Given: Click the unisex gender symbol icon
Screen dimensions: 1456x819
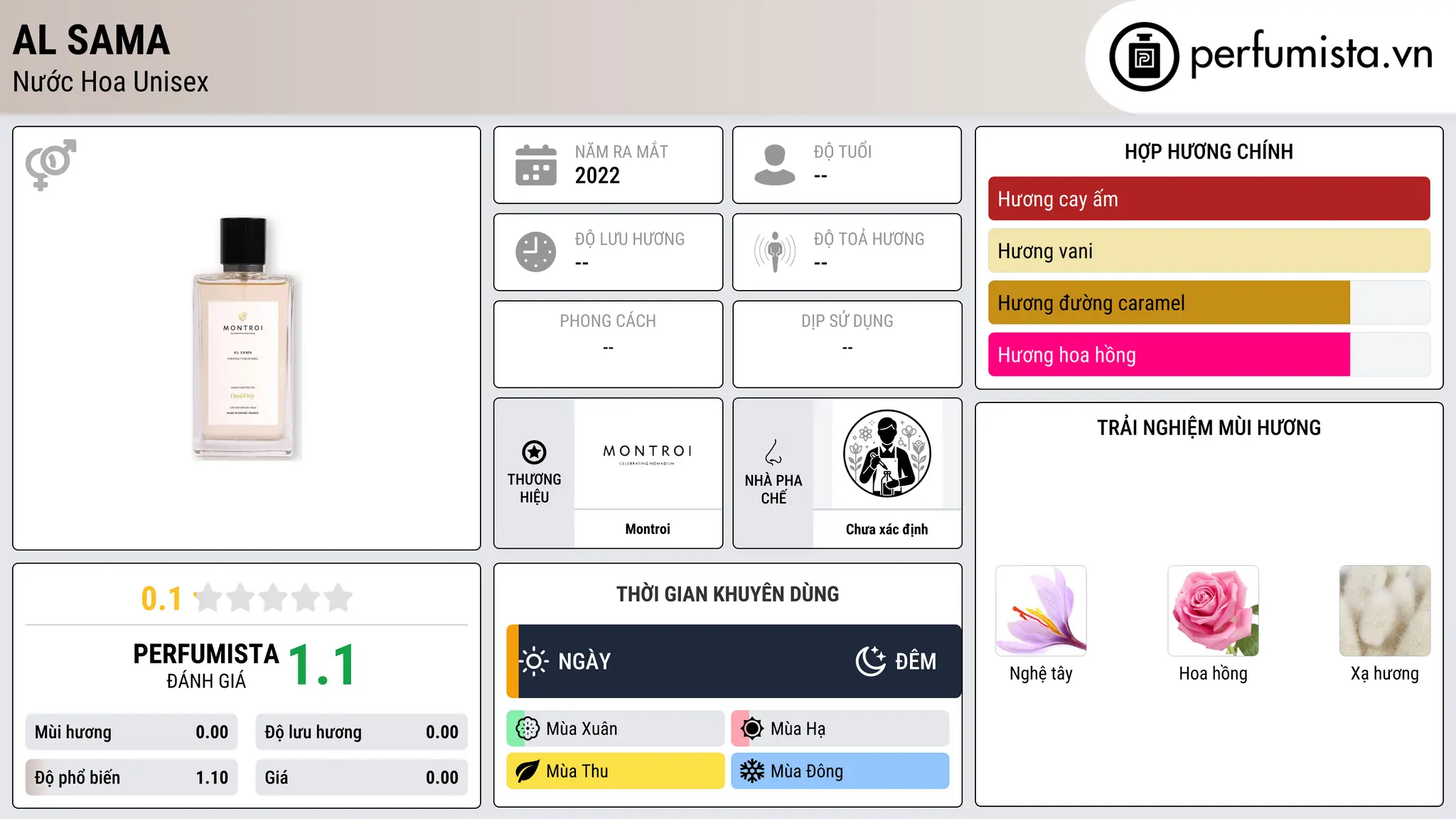Looking at the screenshot, I should pos(50,165).
